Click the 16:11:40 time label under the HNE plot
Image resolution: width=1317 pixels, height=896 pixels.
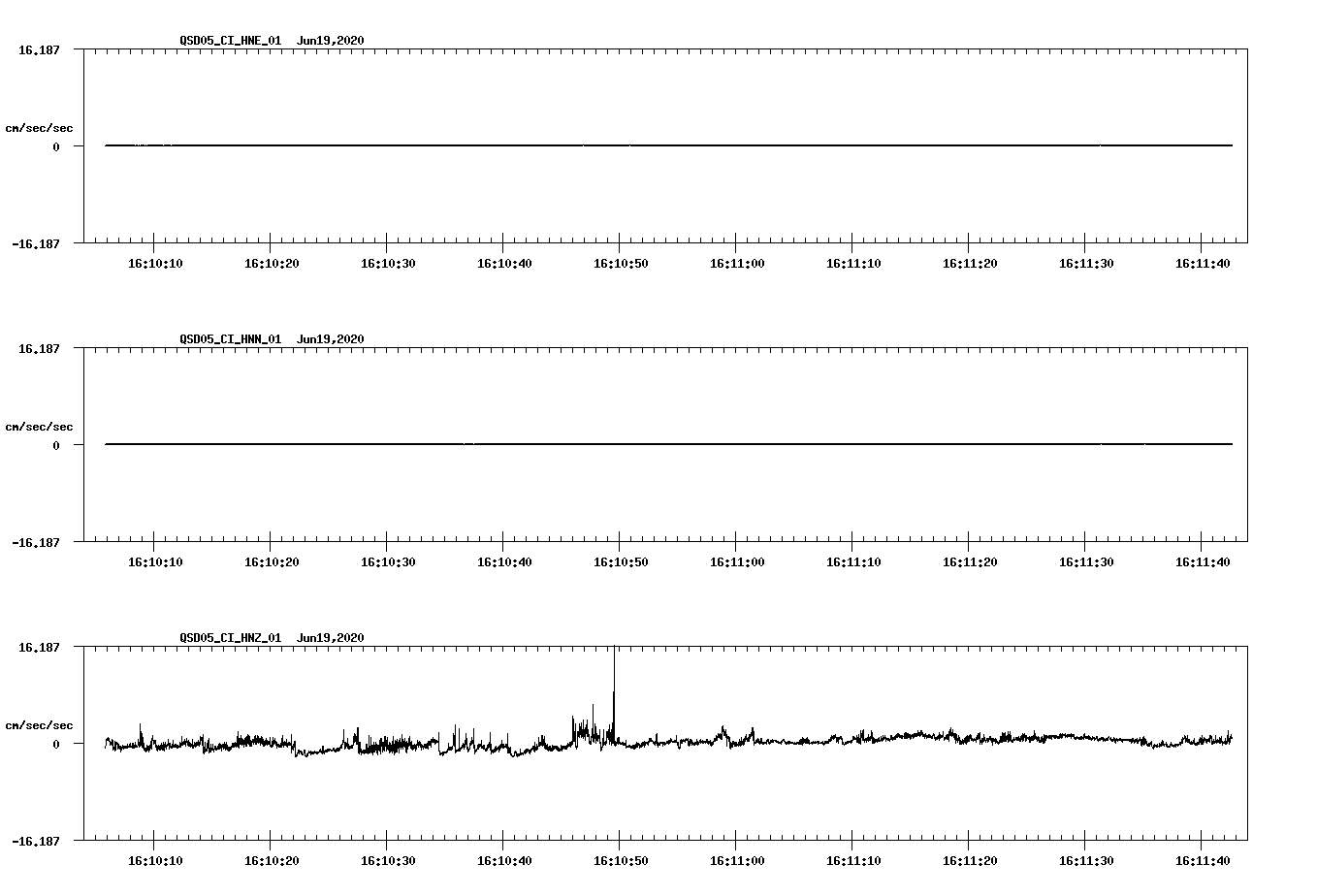[1203, 264]
